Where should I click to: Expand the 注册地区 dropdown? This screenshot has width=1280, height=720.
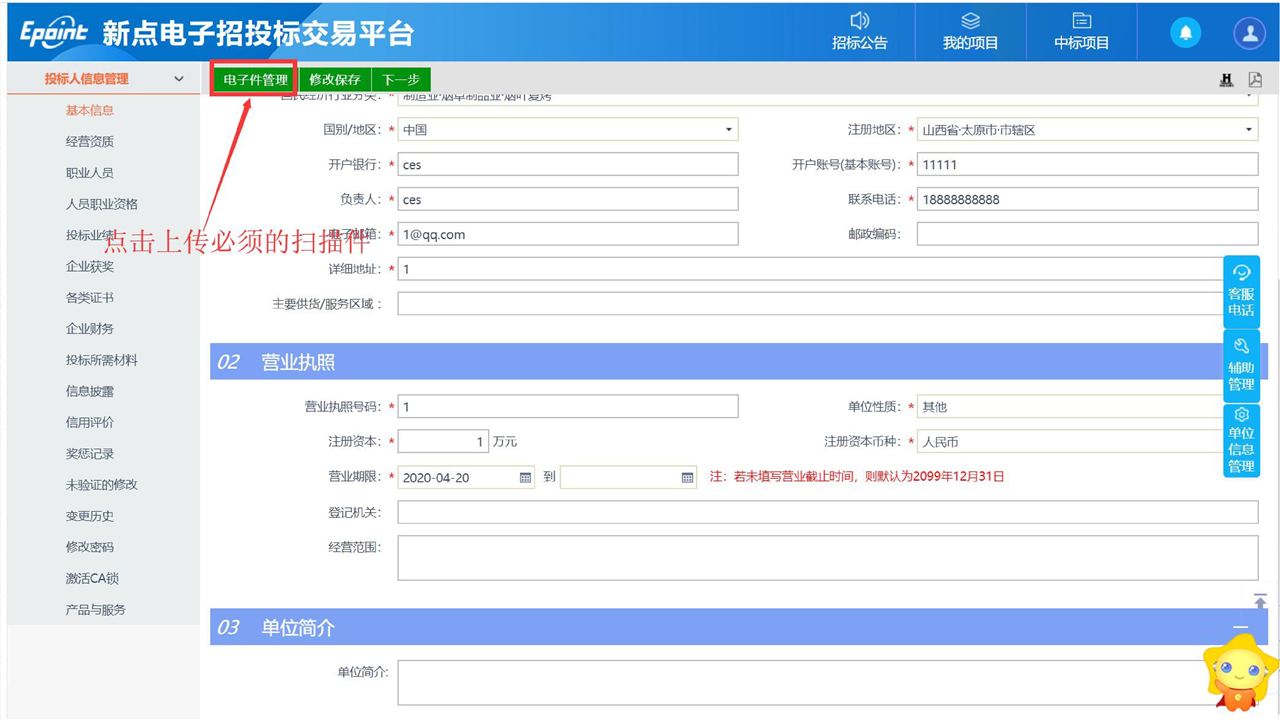coord(1248,130)
